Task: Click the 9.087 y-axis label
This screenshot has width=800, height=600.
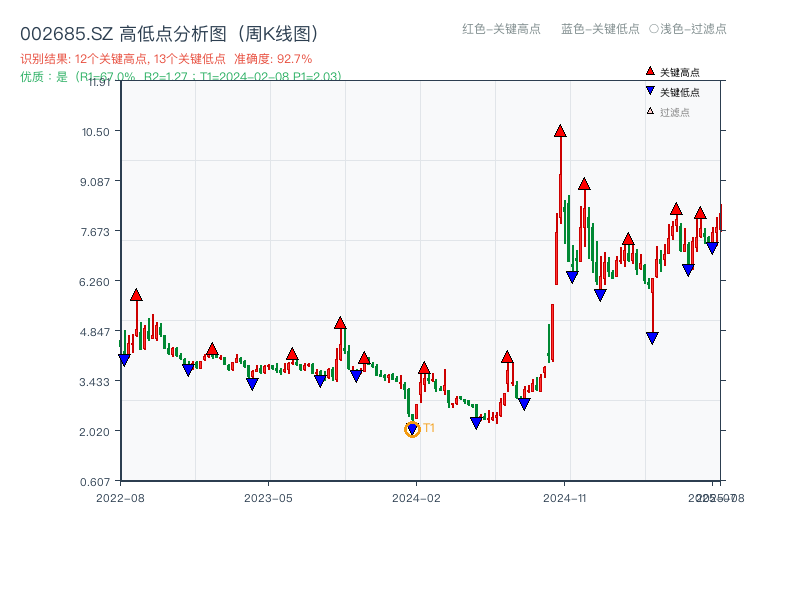Action: tap(94, 182)
